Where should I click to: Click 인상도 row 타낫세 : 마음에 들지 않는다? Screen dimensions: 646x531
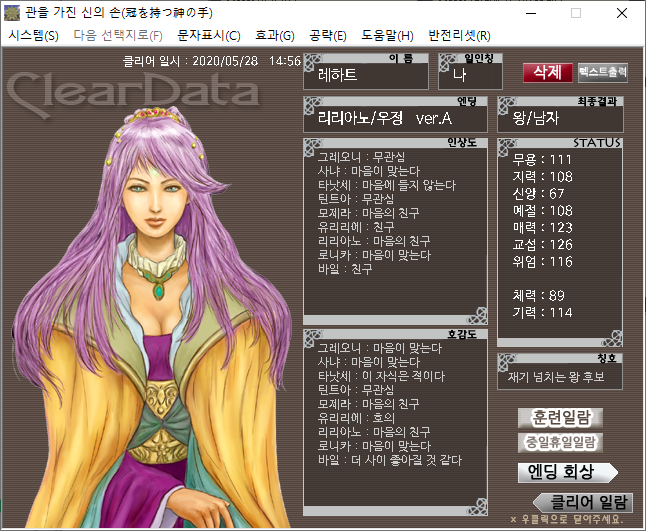tap(386, 185)
